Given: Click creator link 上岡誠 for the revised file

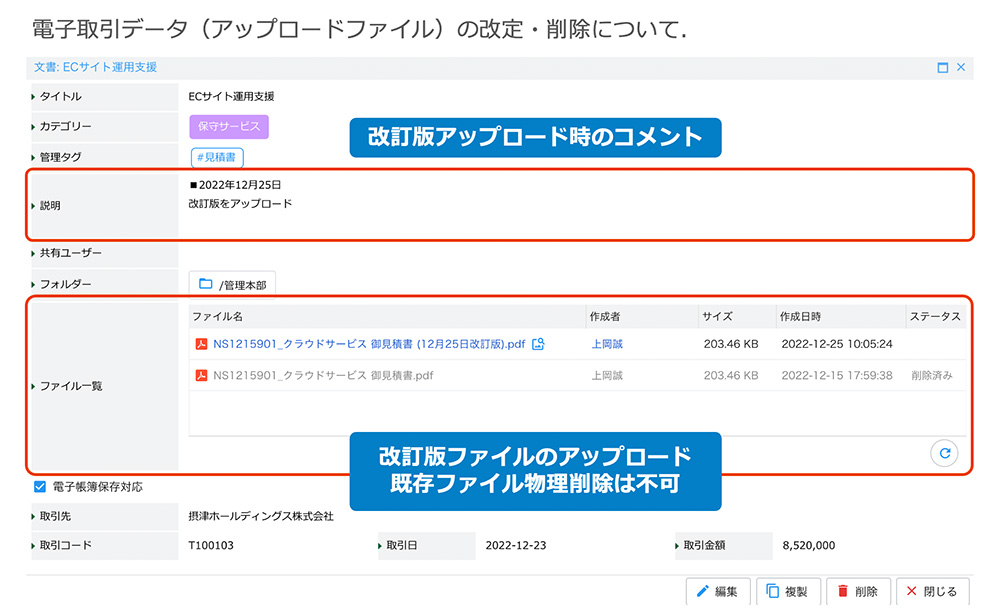Looking at the screenshot, I should (x=607, y=344).
